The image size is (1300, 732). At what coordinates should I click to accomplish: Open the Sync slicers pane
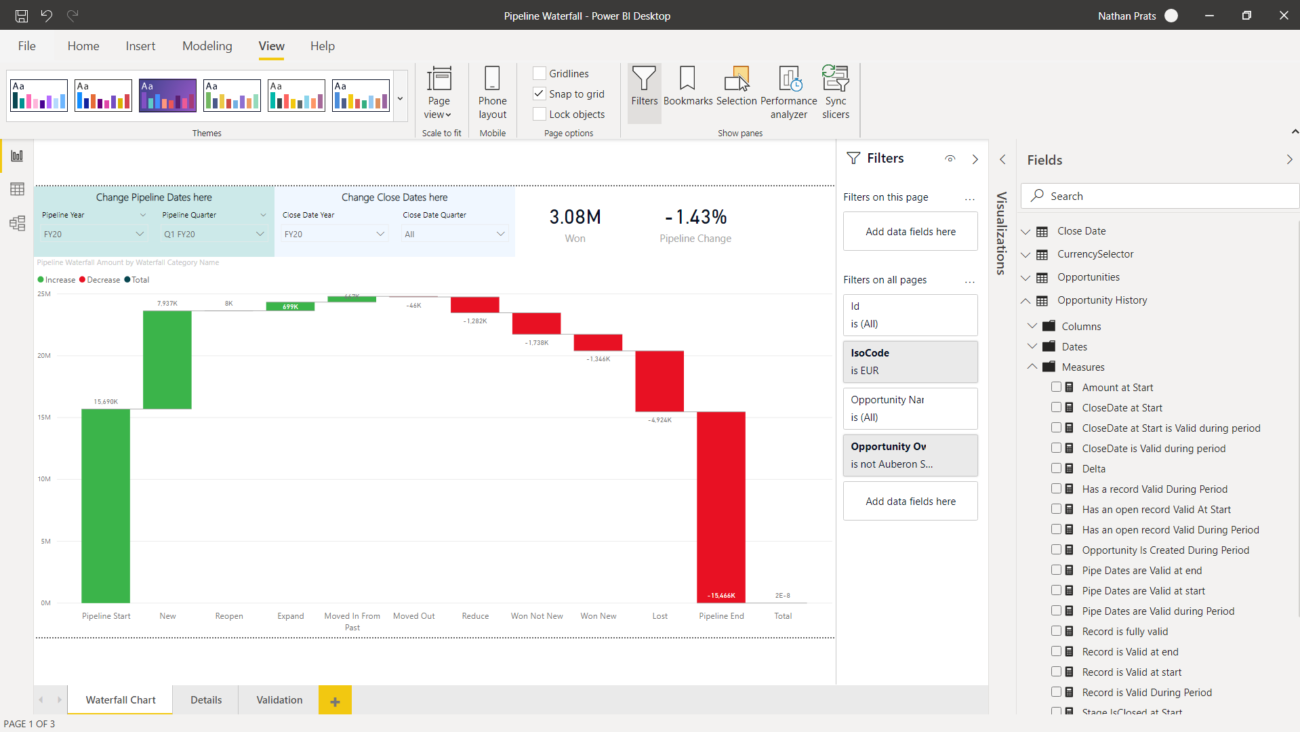point(835,91)
